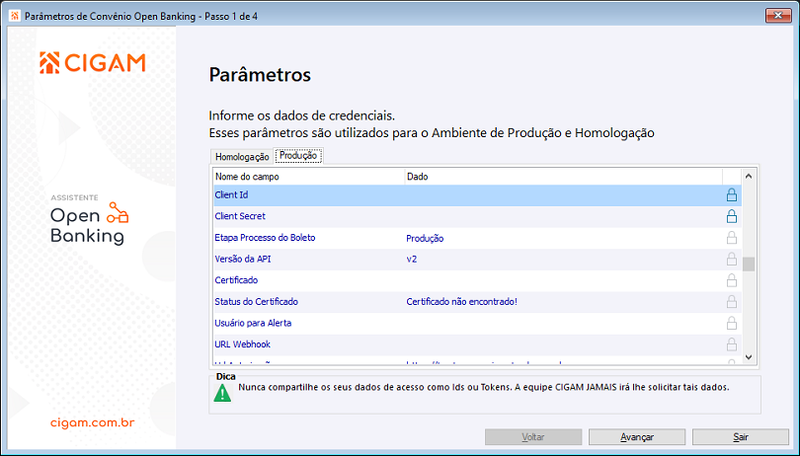800x456 pixels.
Task: Click lock icon for Versão da API
Action: coord(732,259)
